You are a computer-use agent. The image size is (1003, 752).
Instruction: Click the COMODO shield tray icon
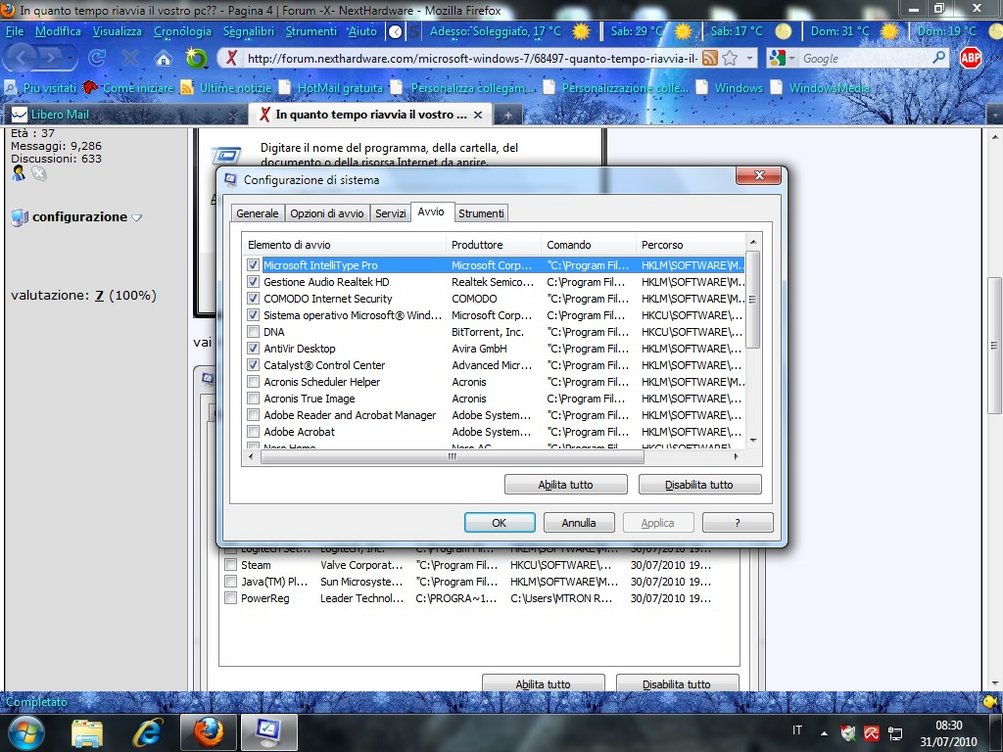848,732
